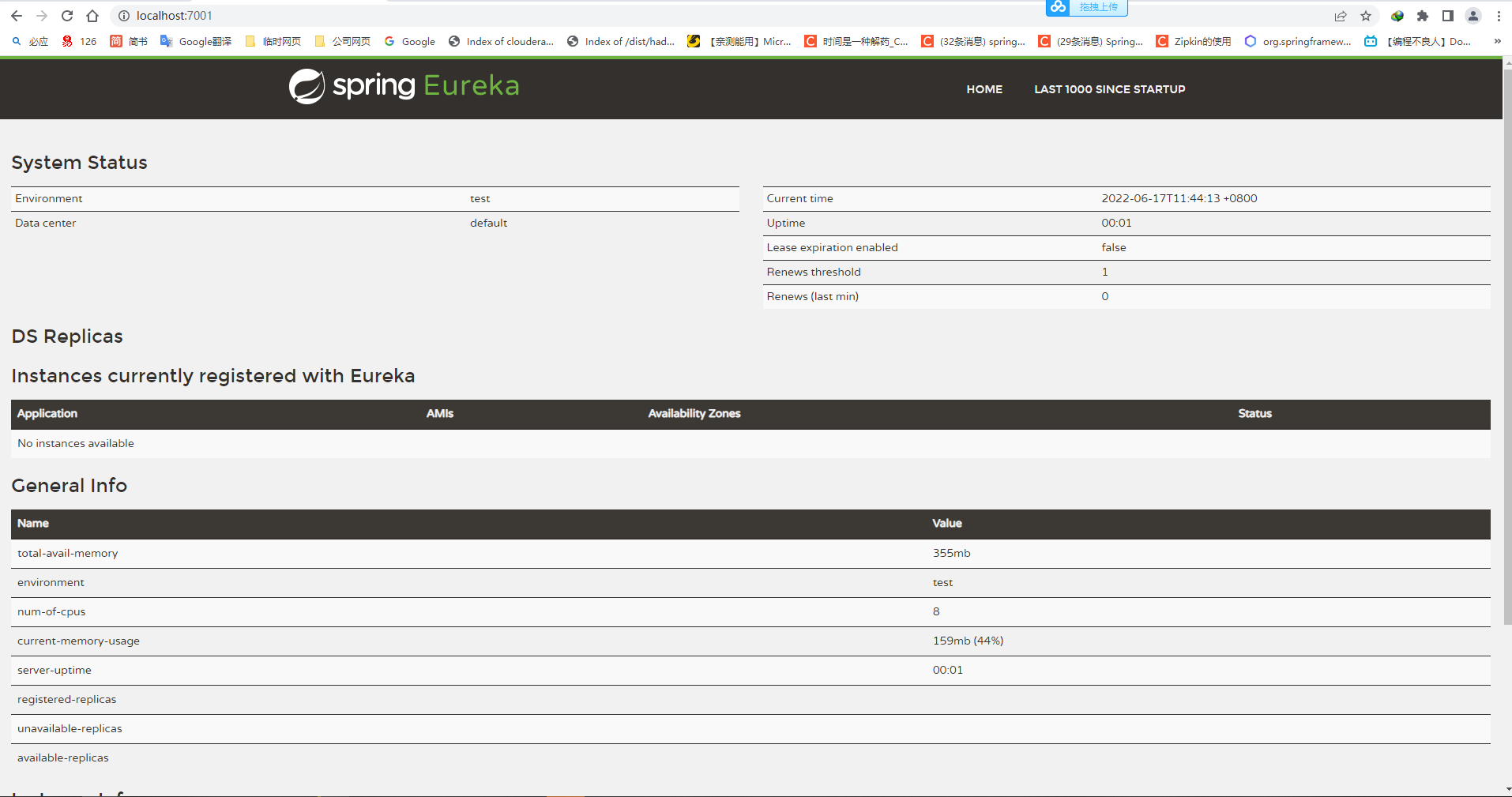Image resolution: width=1512 pixels, height=797 pixels.
Task: Click the unavailable-replicas row label
Action: (70, 728)
